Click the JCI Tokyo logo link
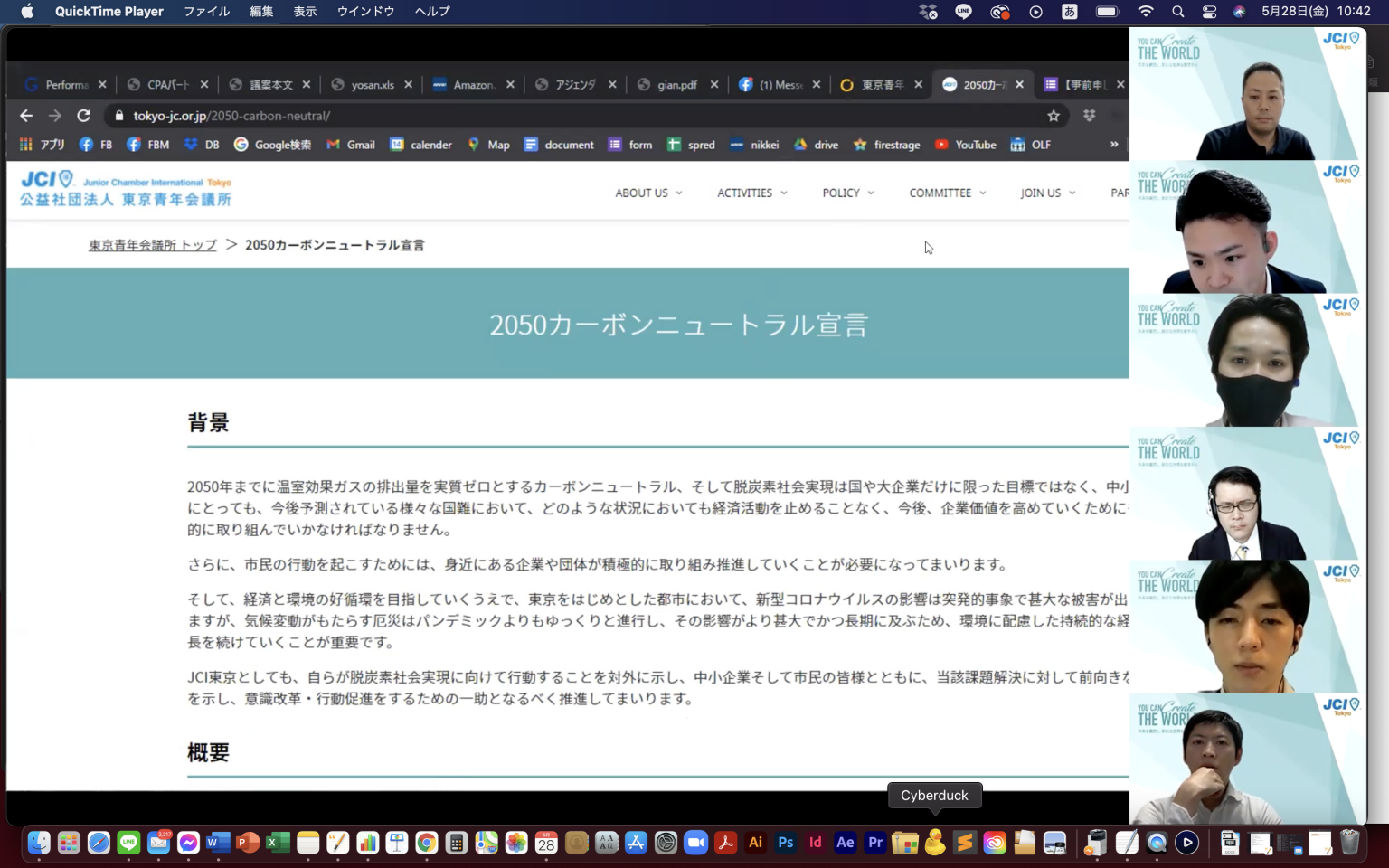This screenshot has height=868, width=1389. 126,189
